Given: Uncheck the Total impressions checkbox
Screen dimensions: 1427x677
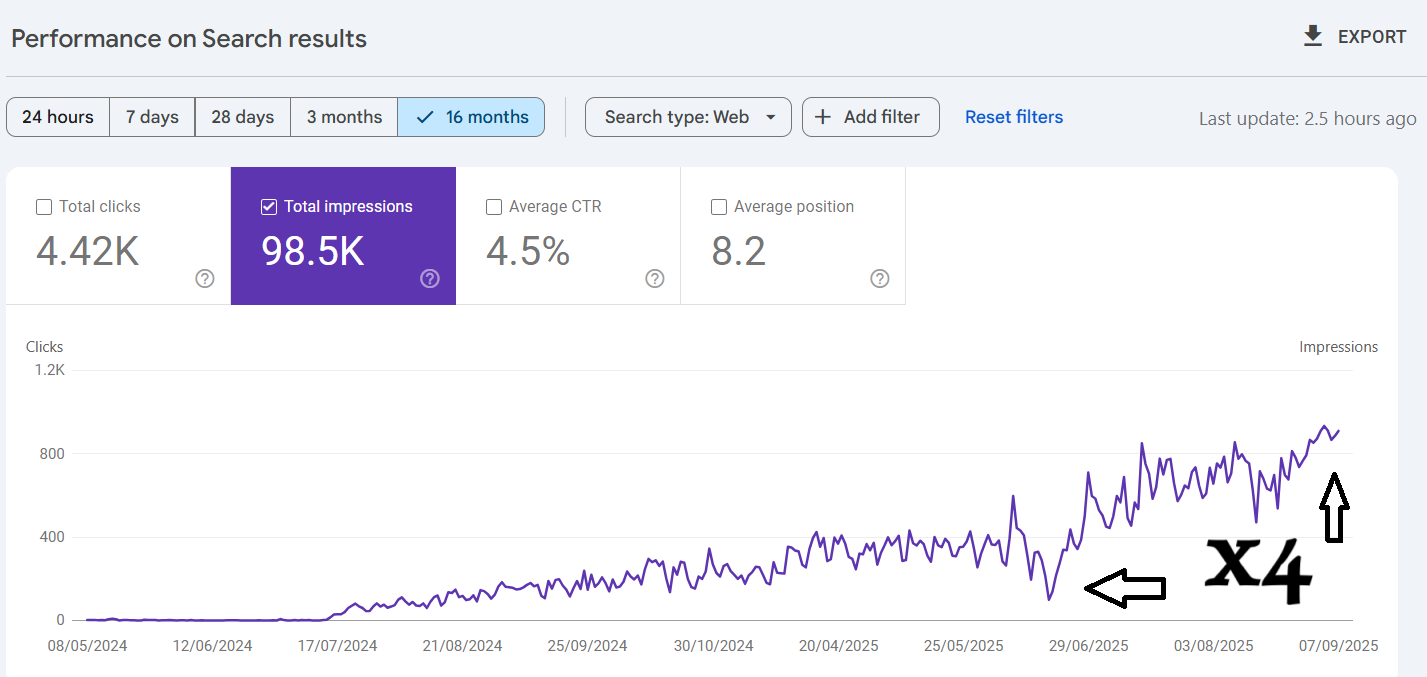Looking at the screenshot, I should pyautogui.click(x=269, y=207).
